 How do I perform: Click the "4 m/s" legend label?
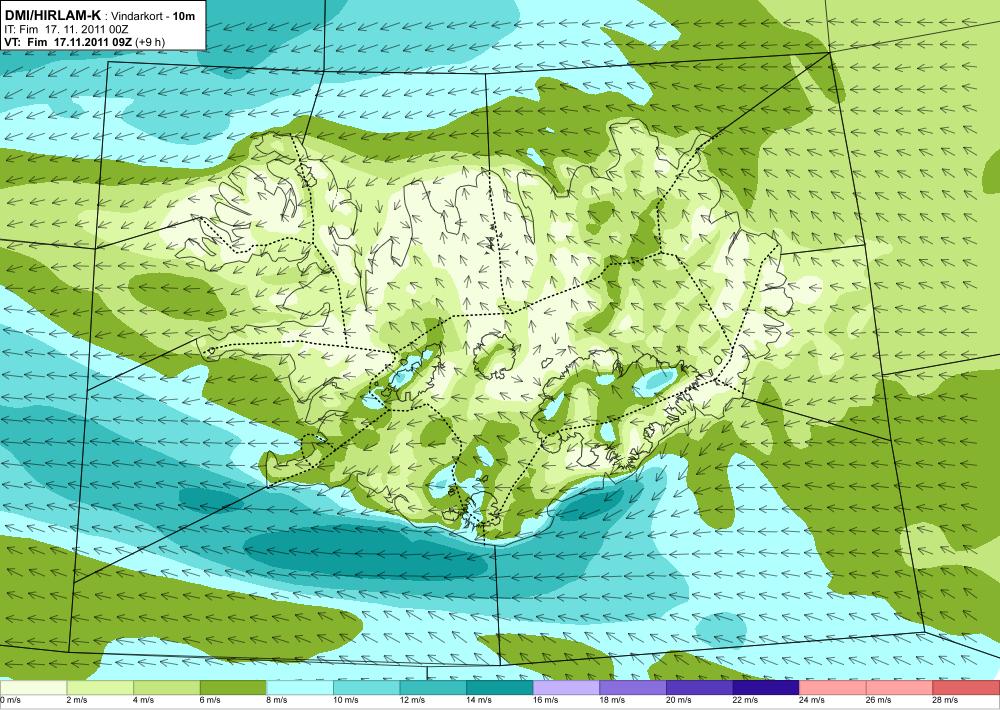pyautogui.click(x=143, y=700)
